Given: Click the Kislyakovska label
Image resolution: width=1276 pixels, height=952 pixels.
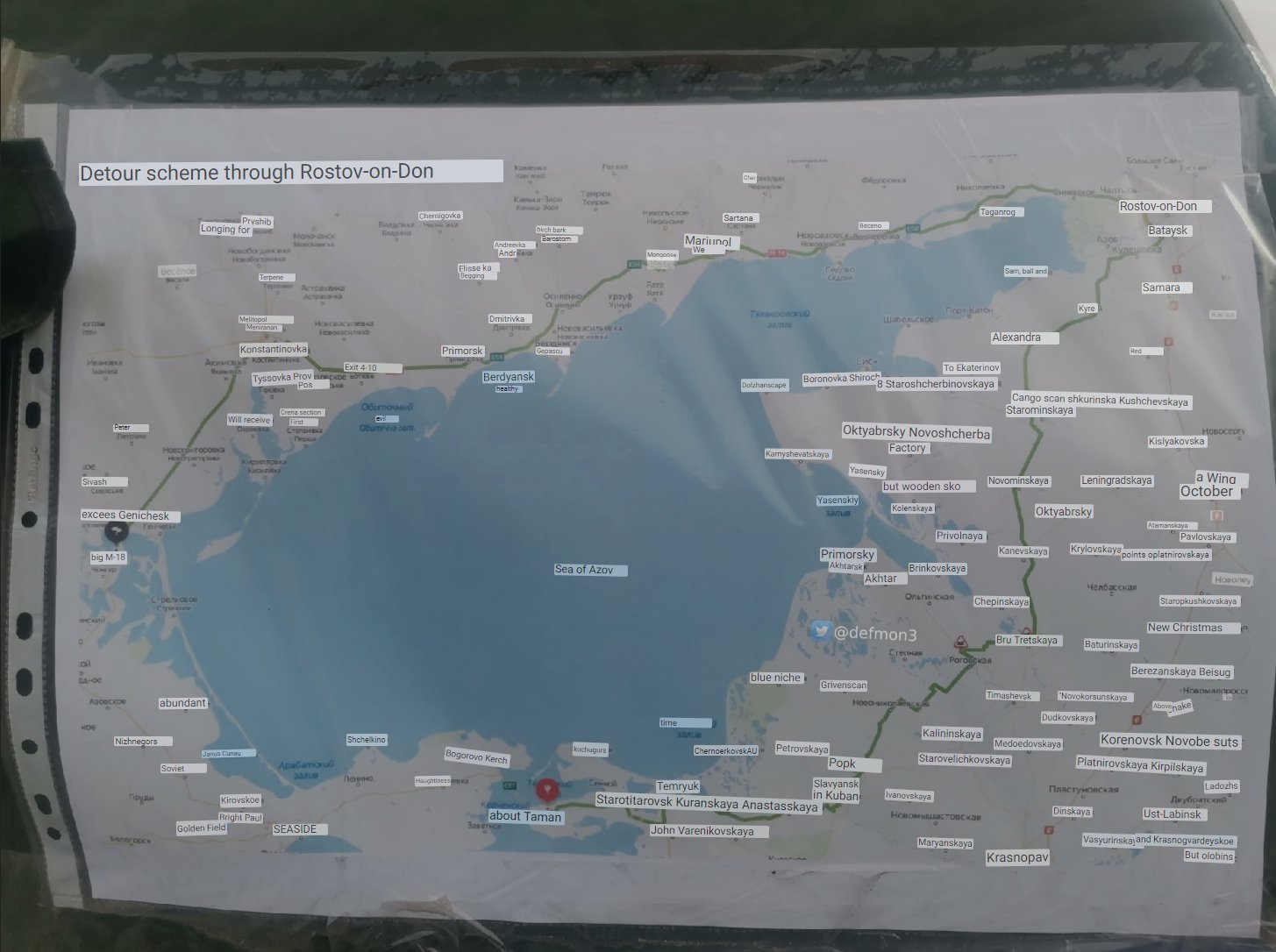Looking at the screenshot, I should [x=1177, y=442].
